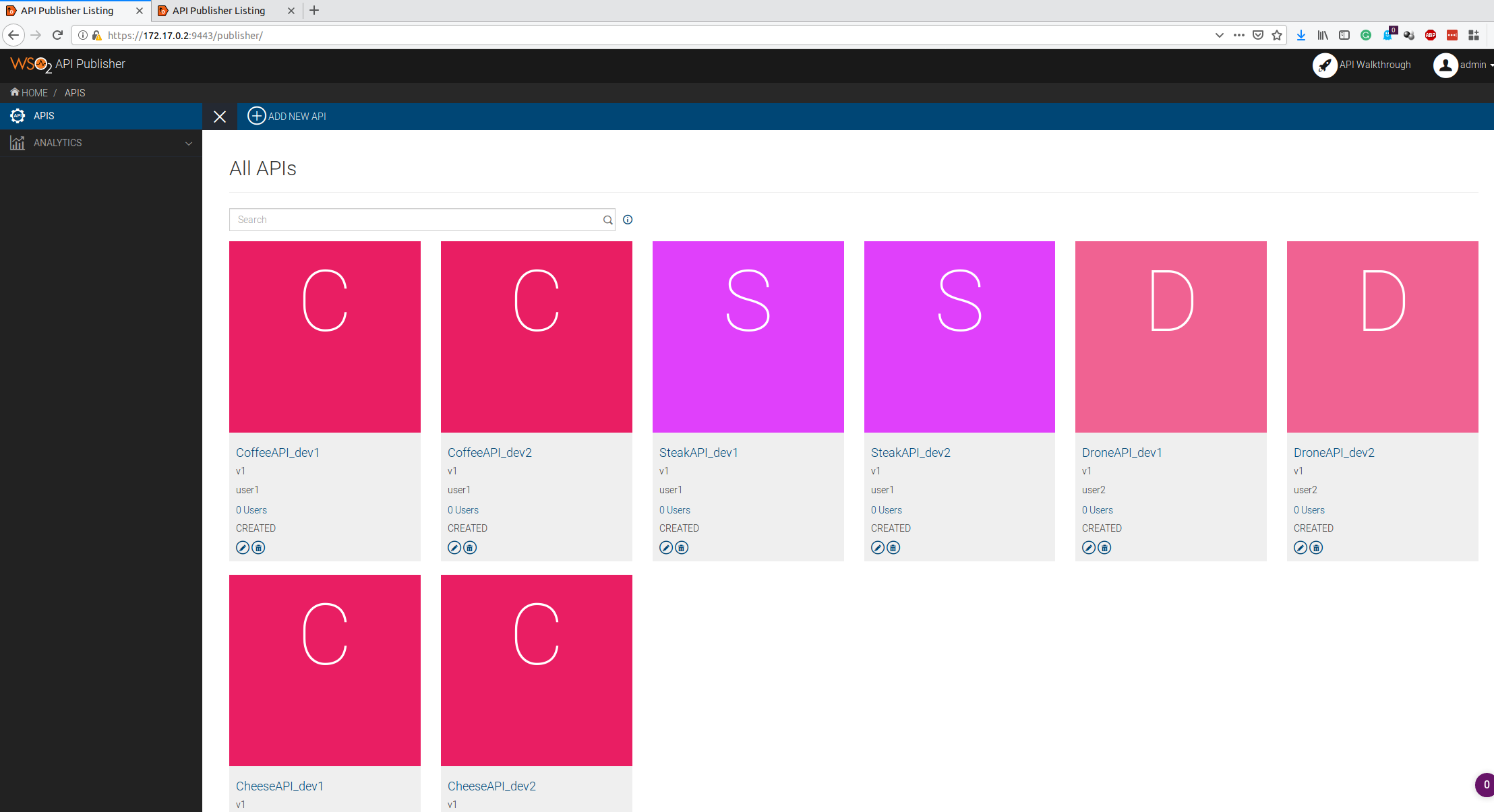Click the info icon beside the search field
The height and width of the screenshot is (812, 1494).
click(x=628, y=220)
